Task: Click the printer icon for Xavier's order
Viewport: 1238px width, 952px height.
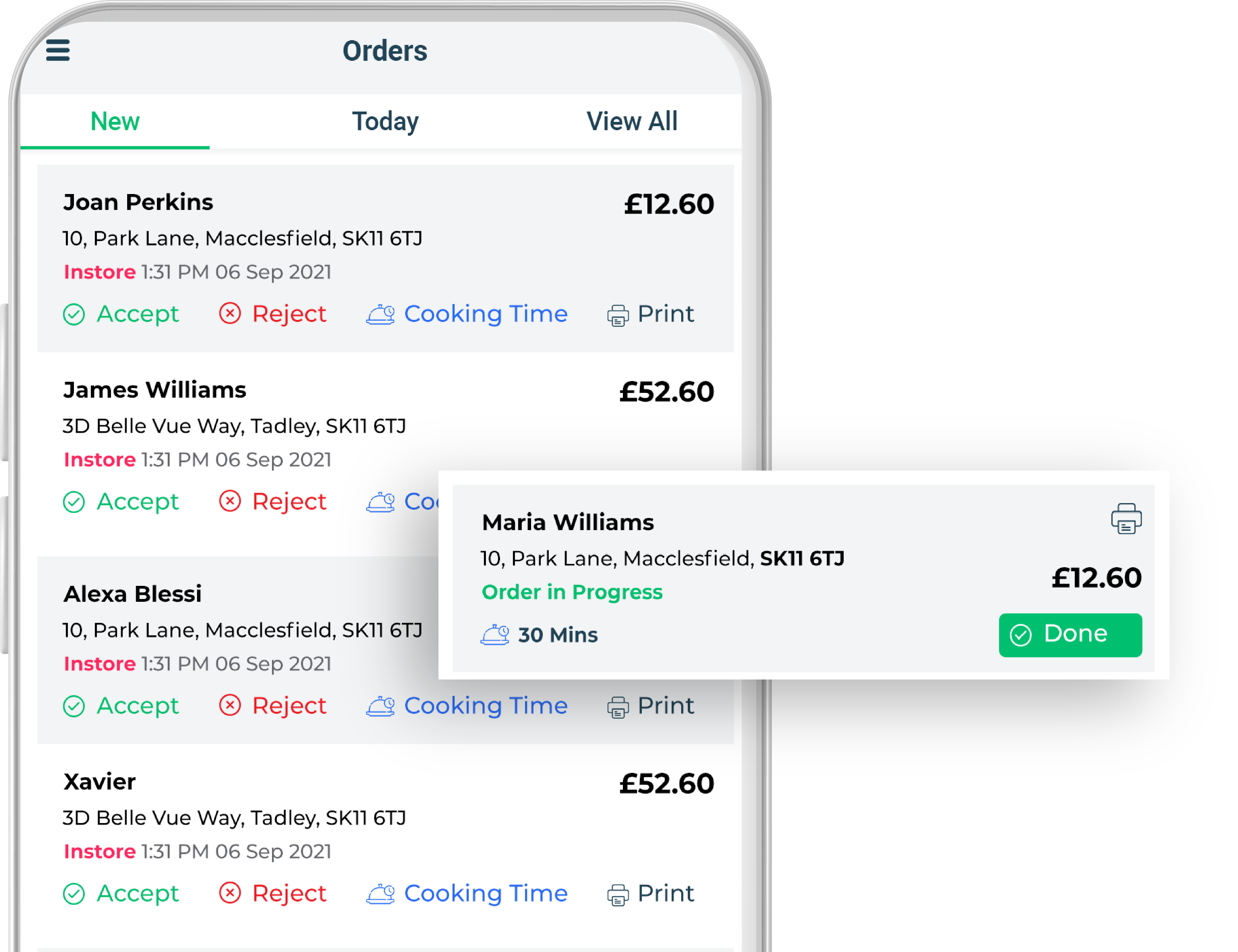Action: [x=618, y=895]
